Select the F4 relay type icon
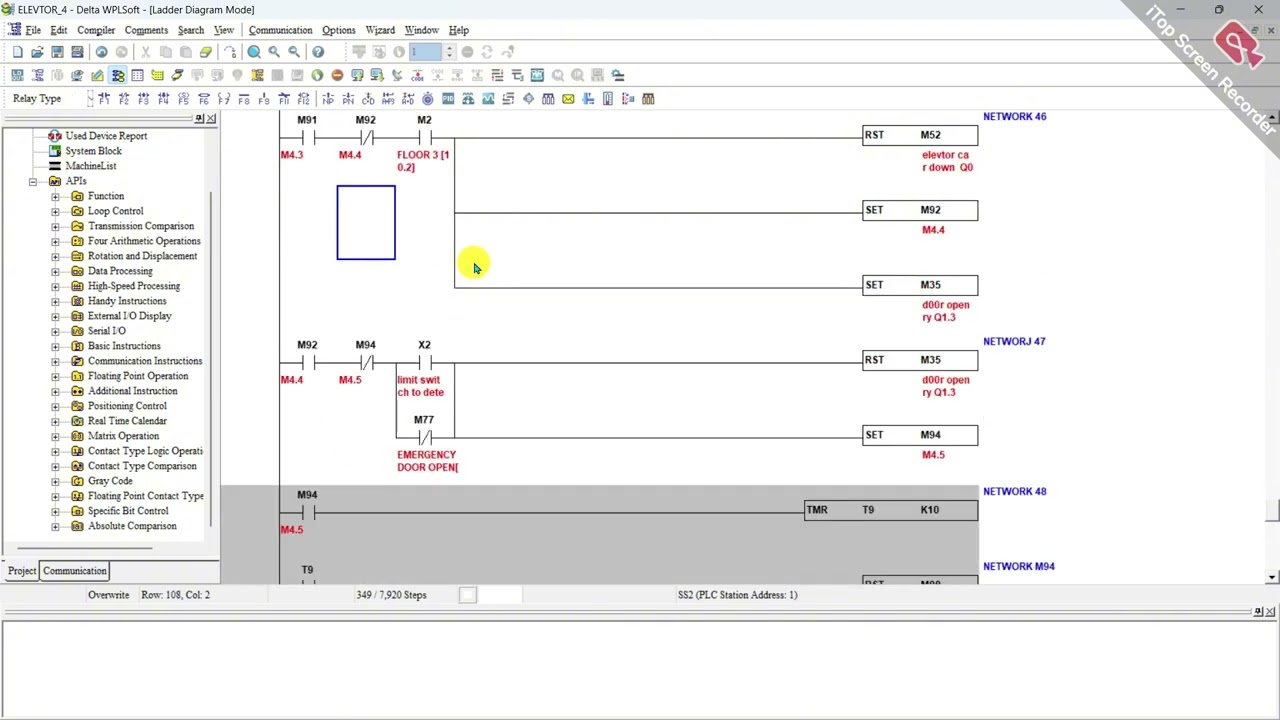The width and height of the screenshot is (1280, 720). tap(164, 99)
